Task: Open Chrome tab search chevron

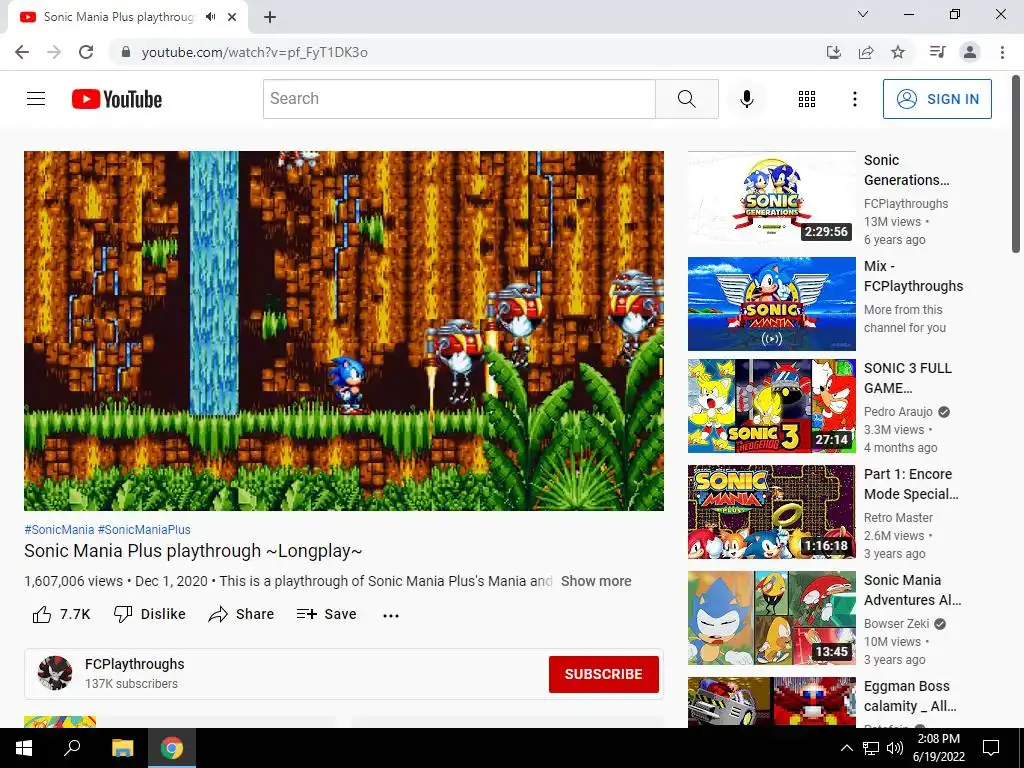Action: click(x=863, y=14)
